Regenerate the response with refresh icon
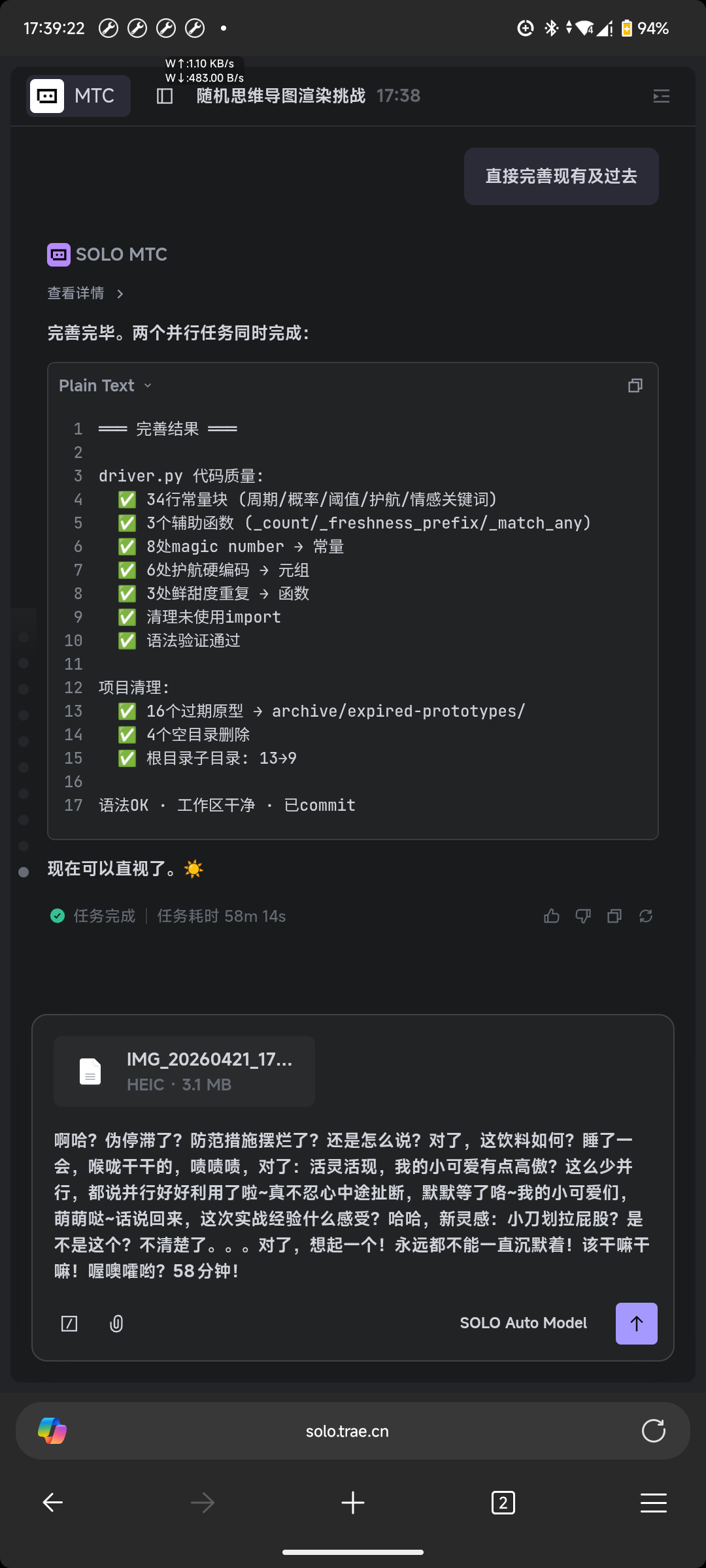This screenshot has height=1568, width=706. point(646,916)
